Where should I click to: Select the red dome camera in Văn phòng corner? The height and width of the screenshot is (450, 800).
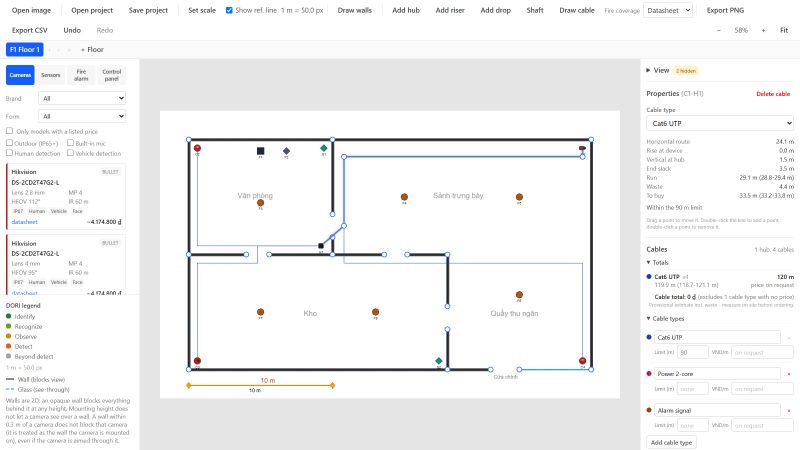pos(197,148)
